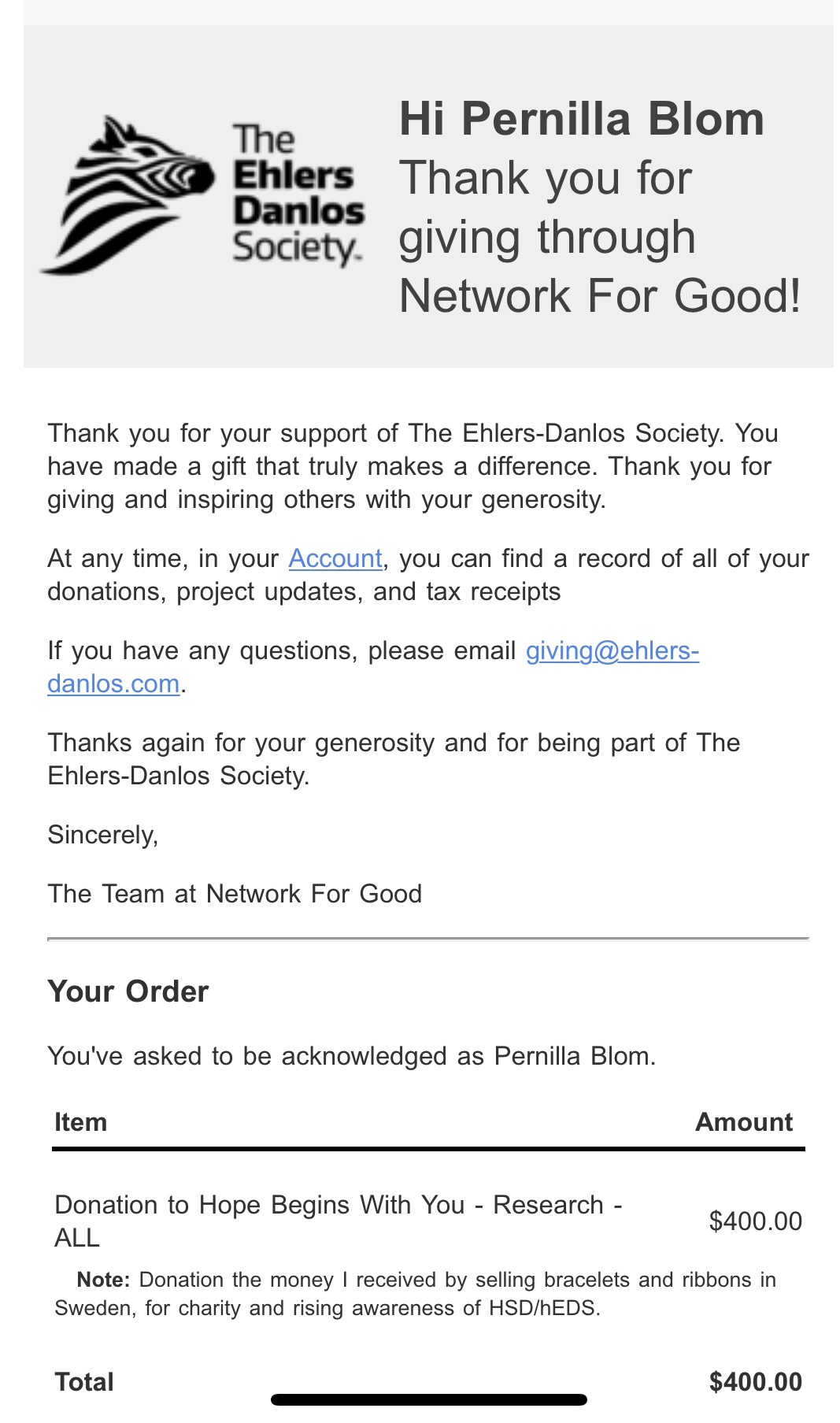Click The Ehlers Danlos Society logo text
The image size is (840, 1423).
tap(298, 195)
